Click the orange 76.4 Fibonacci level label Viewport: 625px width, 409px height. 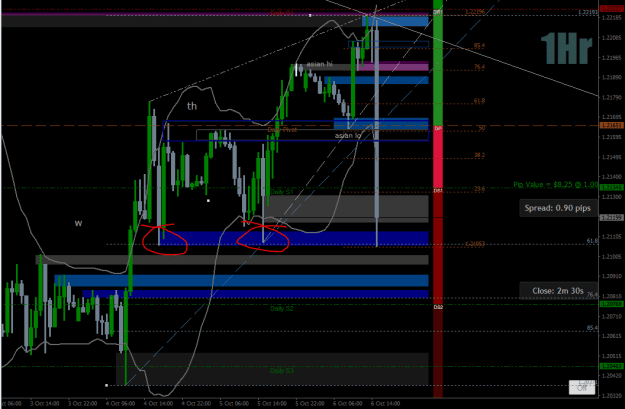[x=479, y=67]
